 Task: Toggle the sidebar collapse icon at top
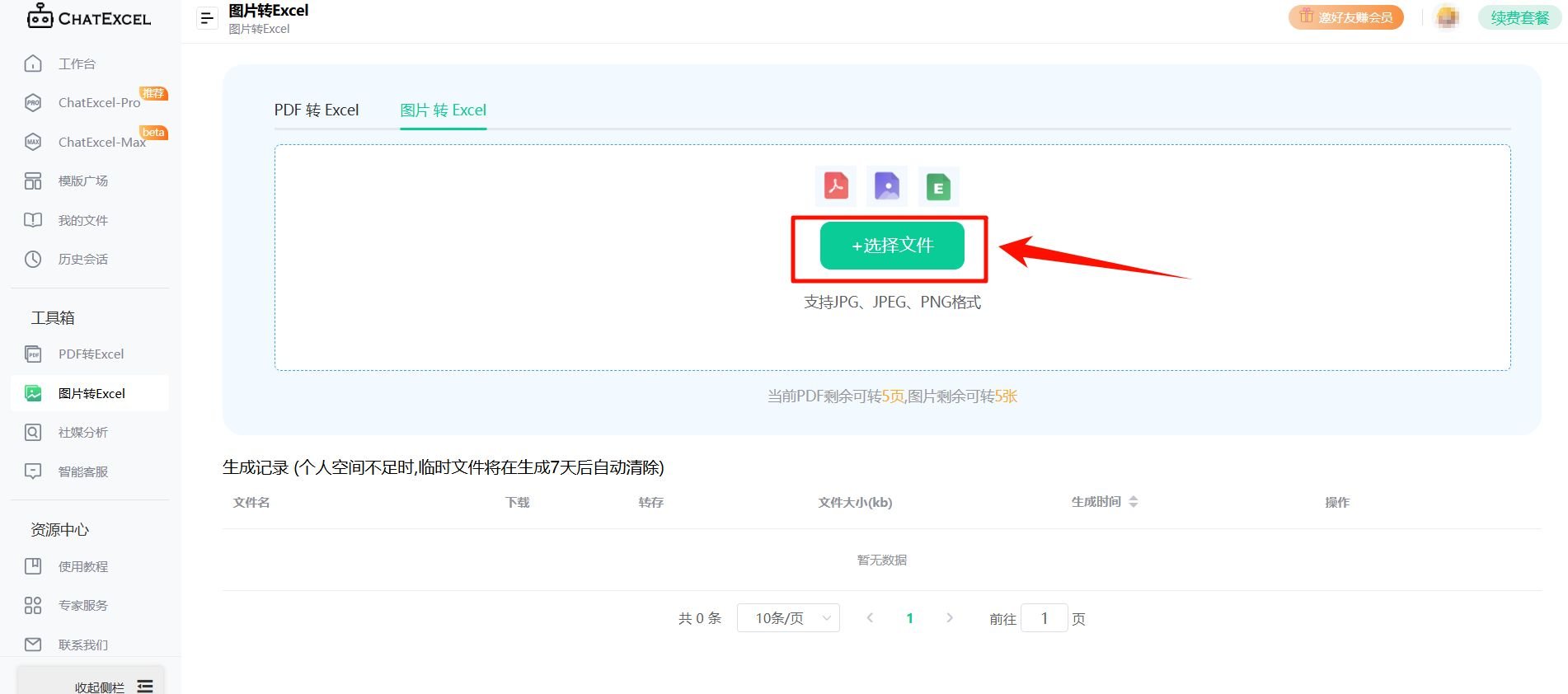coord(207,17)
